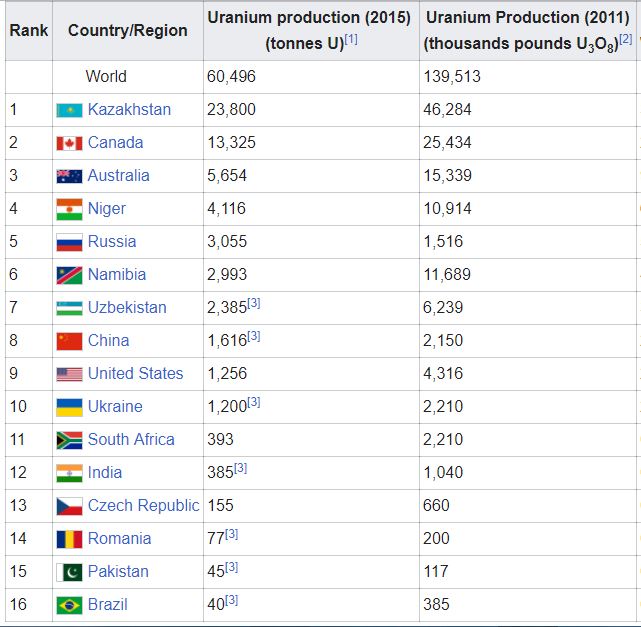Click the Pakistan flag icon
641x627 pixels.
point(69,572)
